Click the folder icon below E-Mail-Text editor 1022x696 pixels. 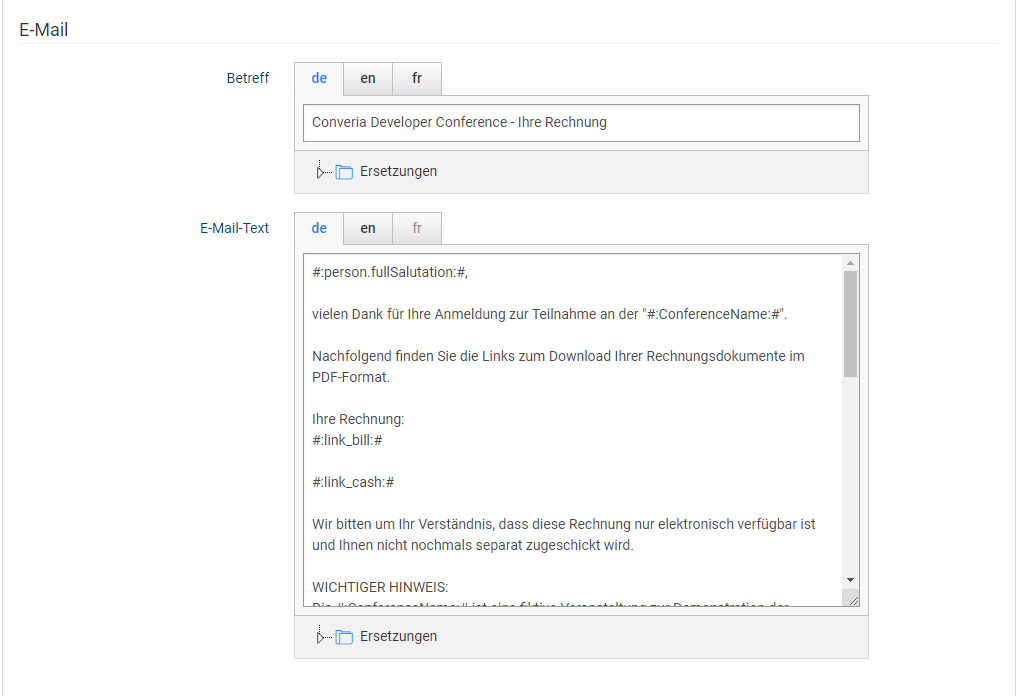click(x=344, y=637)
